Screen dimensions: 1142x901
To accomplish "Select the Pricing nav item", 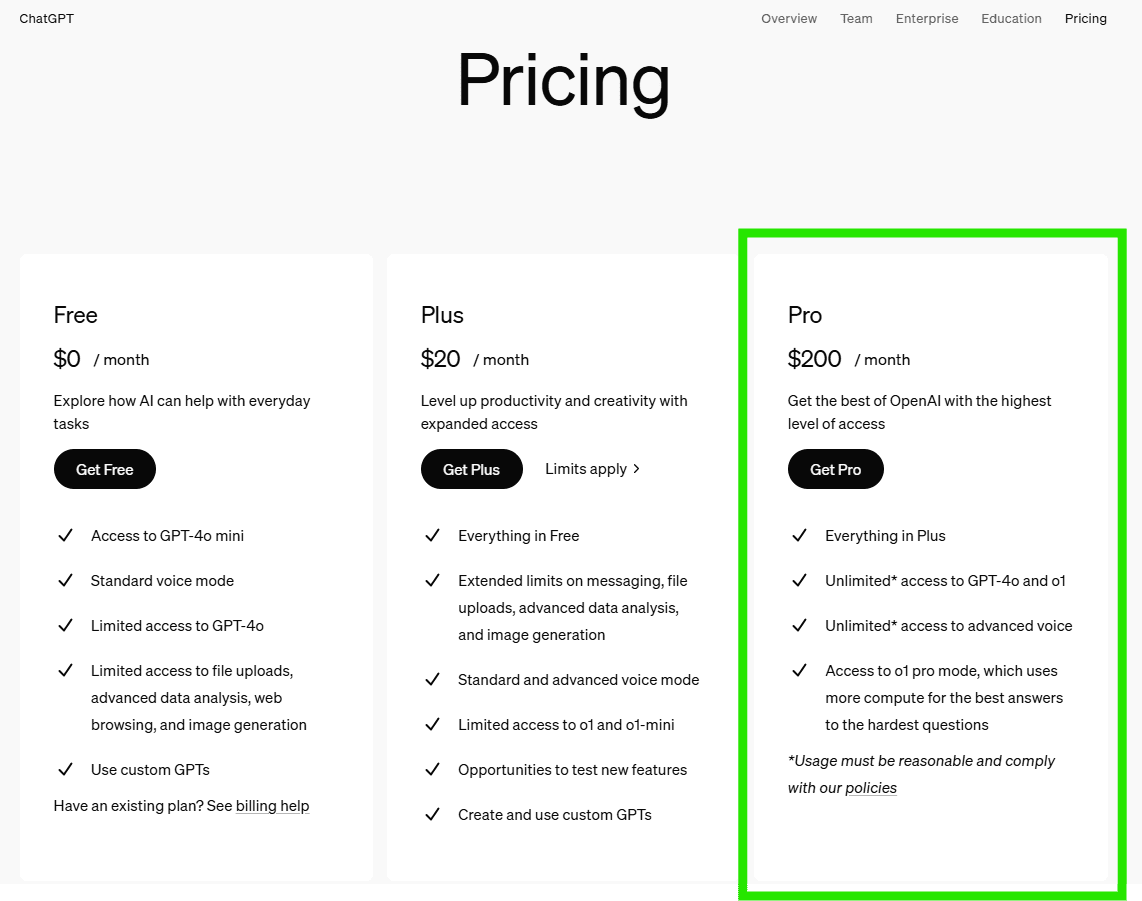I will (1086, 18).
